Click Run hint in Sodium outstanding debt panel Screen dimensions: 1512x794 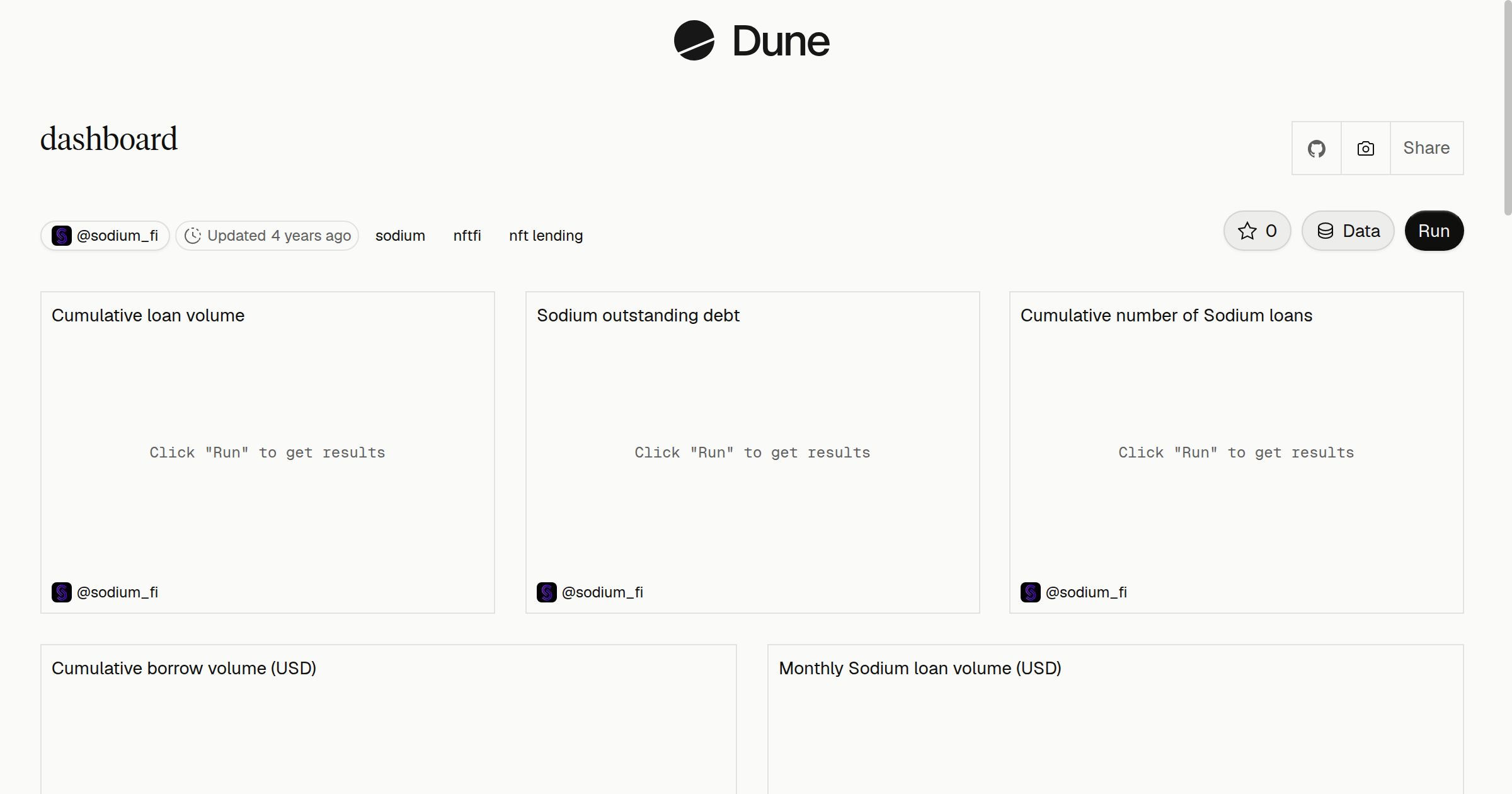coord(752,452)
